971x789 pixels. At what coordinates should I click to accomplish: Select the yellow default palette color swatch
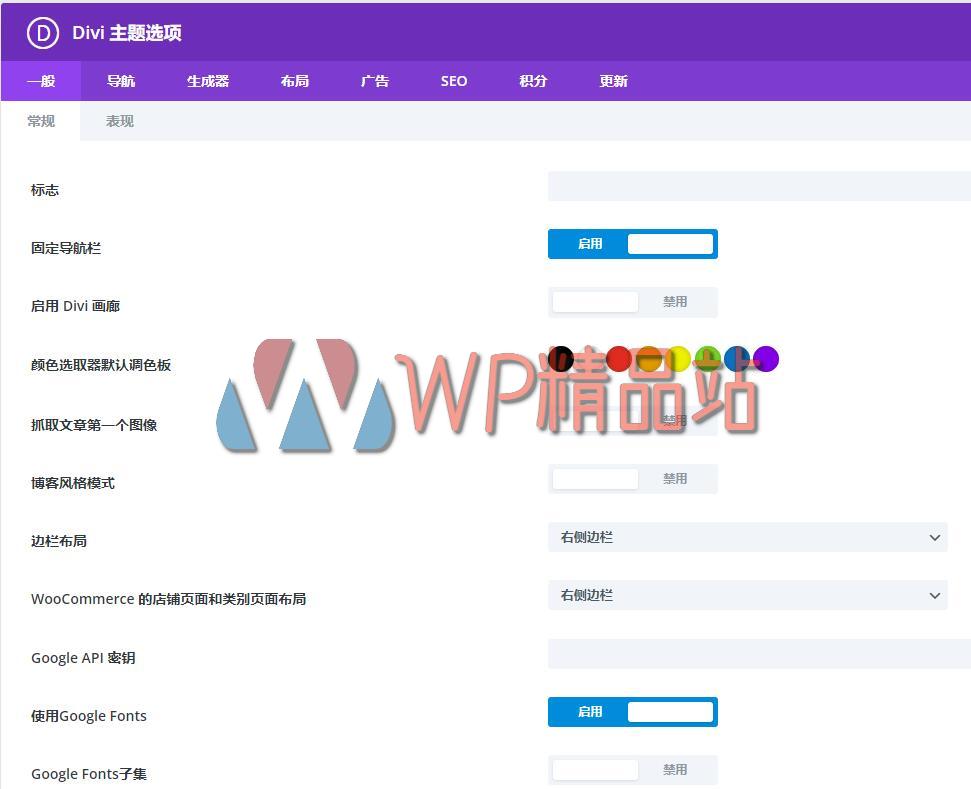pos(680,358)
